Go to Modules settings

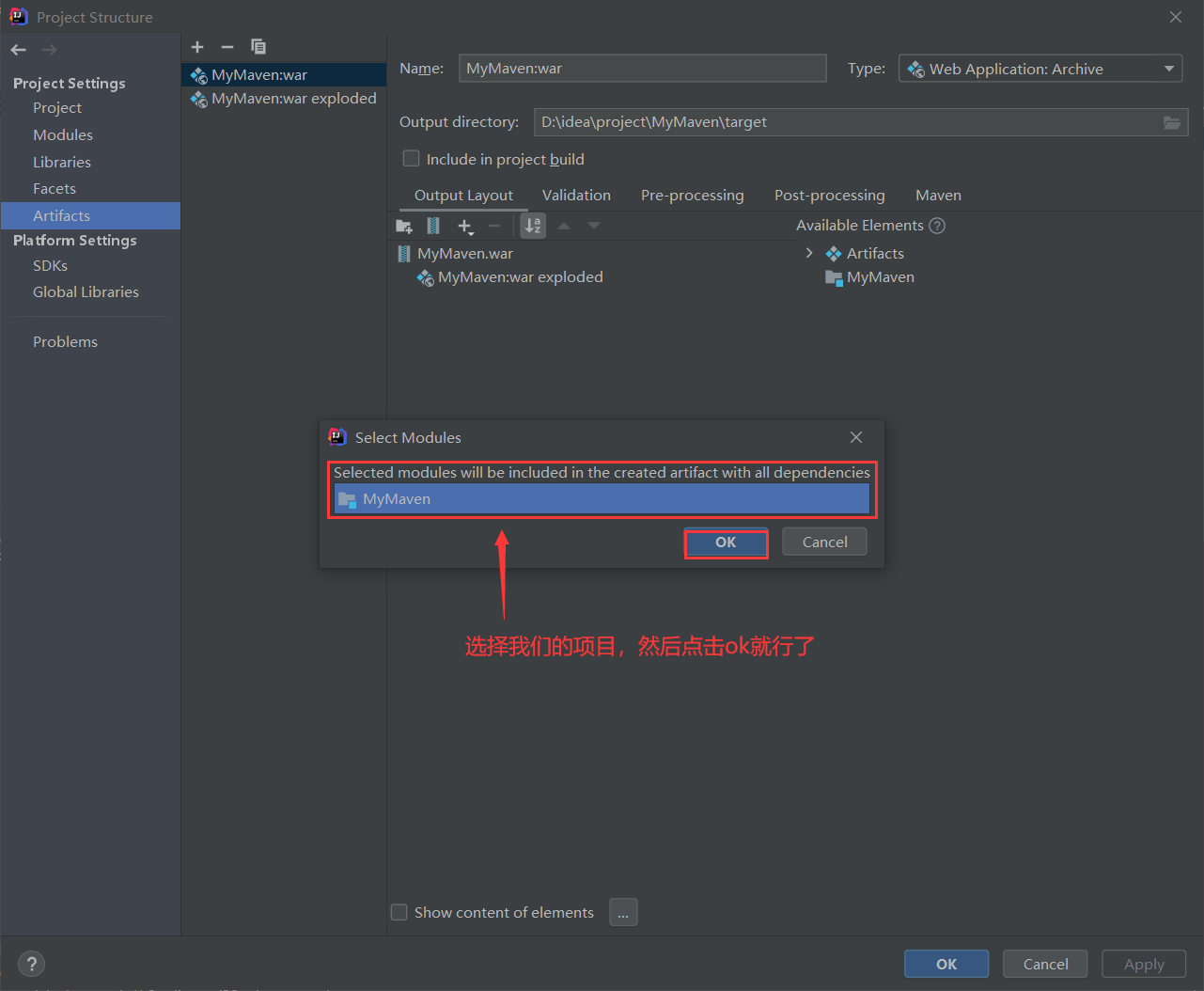63,135
